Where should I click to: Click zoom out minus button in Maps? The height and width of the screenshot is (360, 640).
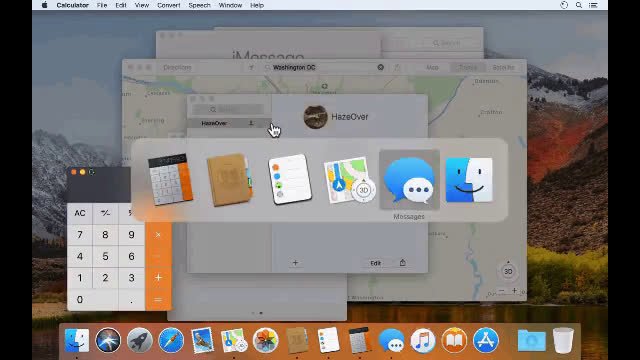[x=502, y=291]
